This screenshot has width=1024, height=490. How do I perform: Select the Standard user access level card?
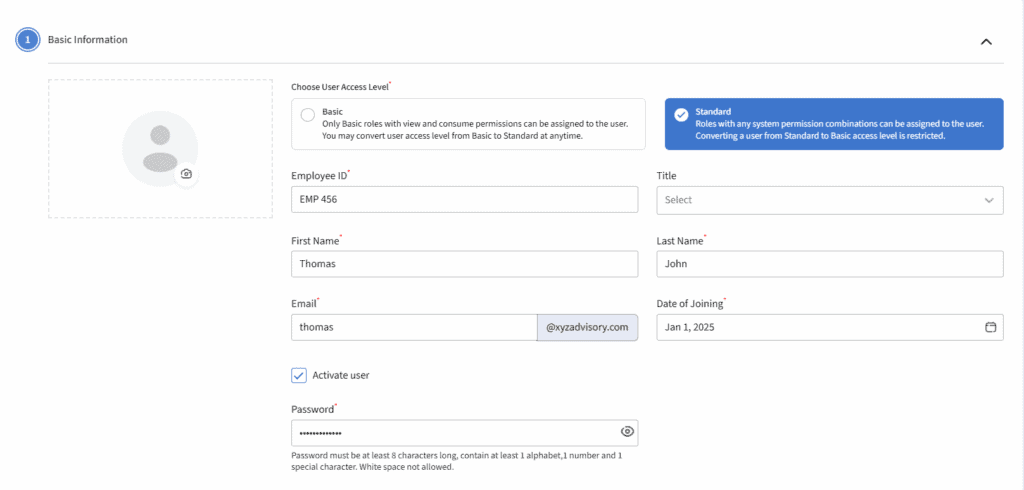[x=834, y=124]
